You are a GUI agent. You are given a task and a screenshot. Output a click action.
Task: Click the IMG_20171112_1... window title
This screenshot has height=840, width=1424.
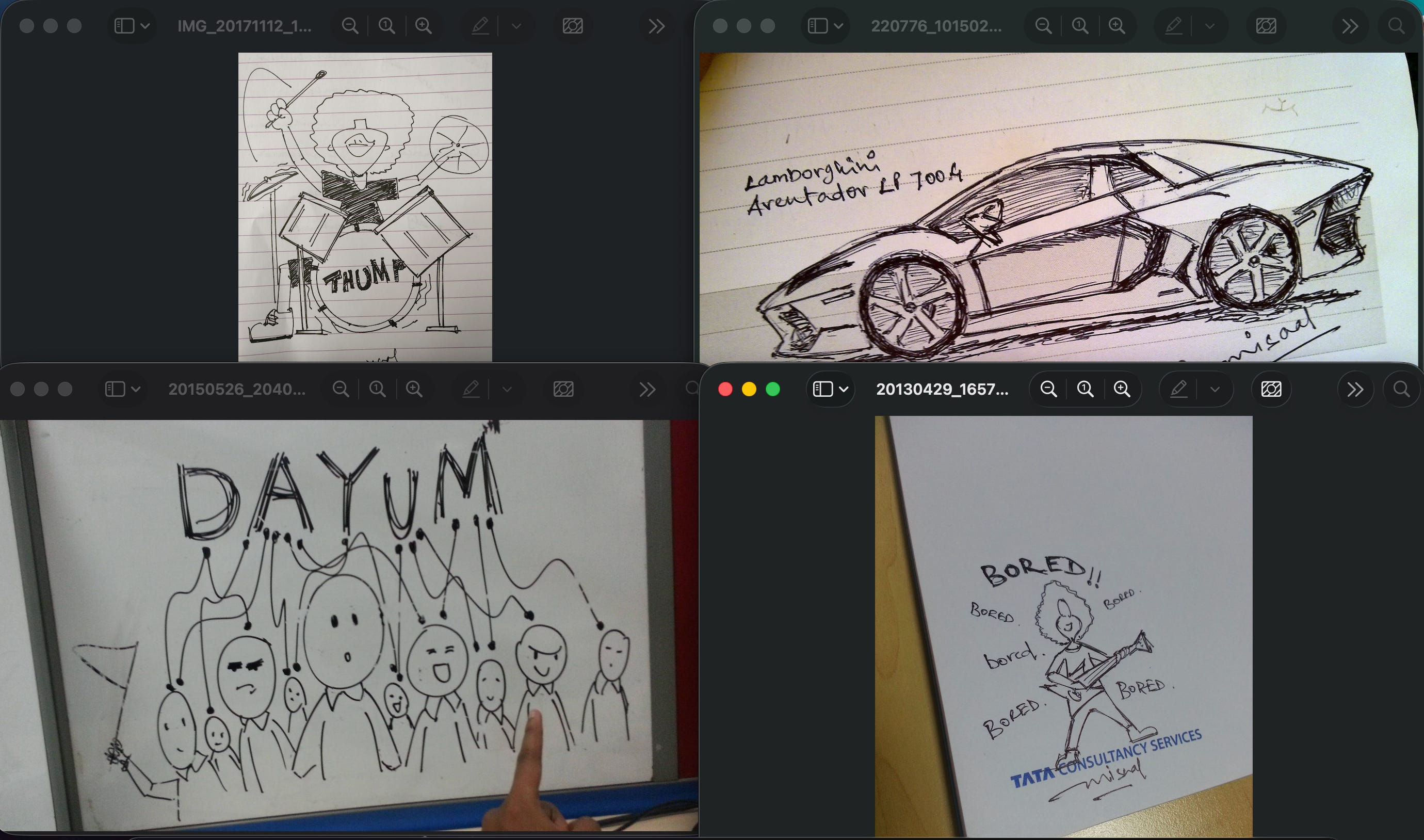[245, 26]
